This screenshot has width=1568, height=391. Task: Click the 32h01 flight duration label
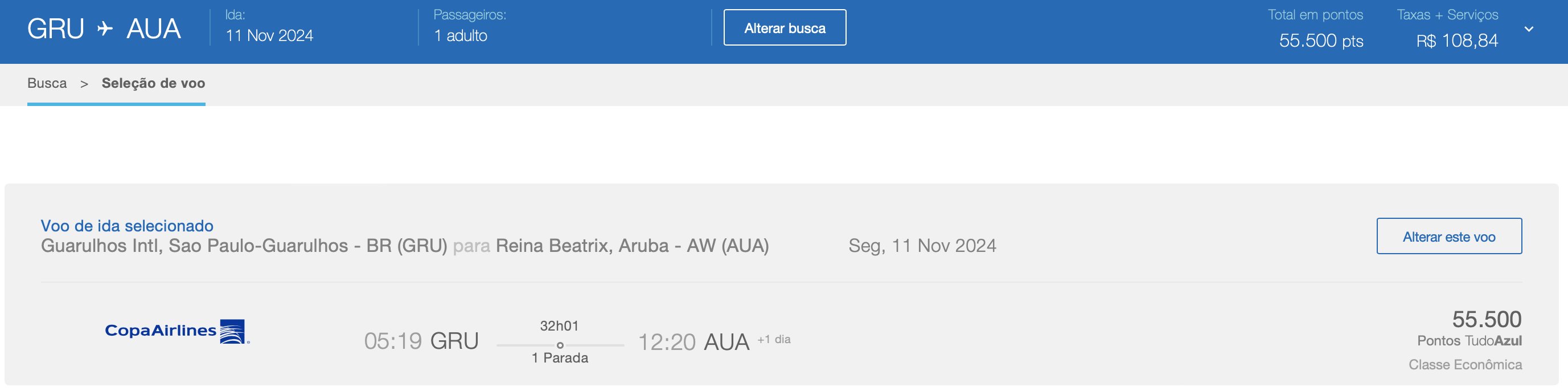559,326
